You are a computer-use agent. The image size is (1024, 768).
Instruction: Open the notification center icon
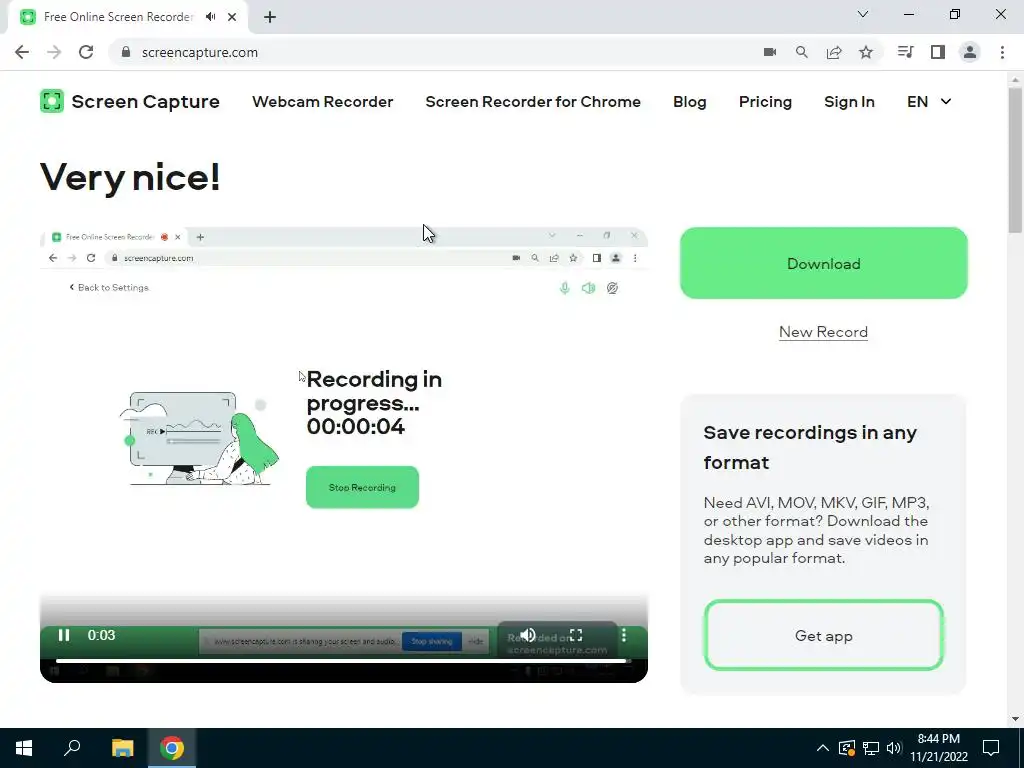point(991,748)
